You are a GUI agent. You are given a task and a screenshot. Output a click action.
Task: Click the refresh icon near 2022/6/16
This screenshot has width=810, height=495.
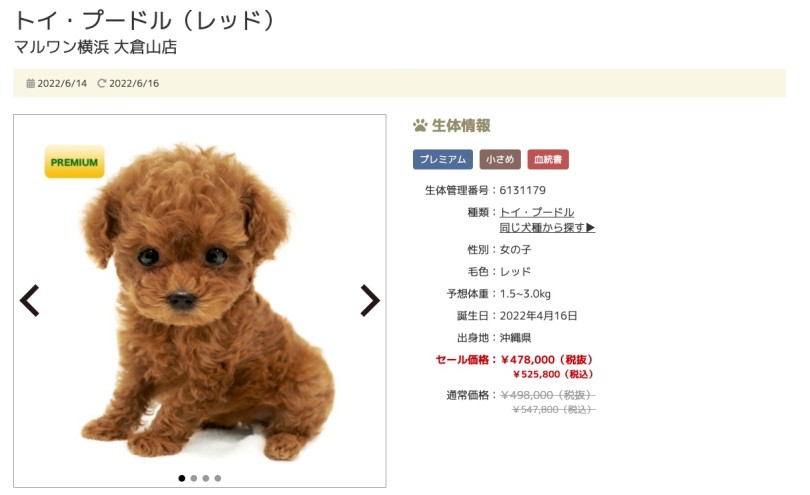point(102,83)
